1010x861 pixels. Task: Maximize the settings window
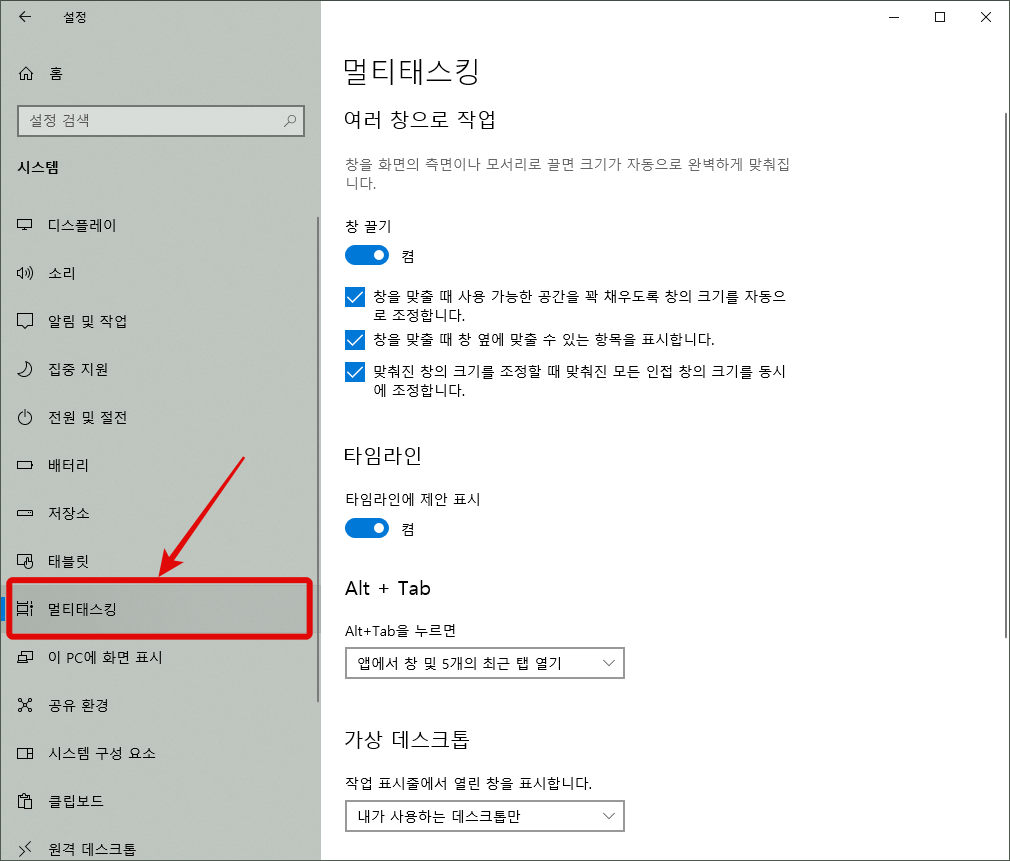pyautogui.click(x=940, y=17)
